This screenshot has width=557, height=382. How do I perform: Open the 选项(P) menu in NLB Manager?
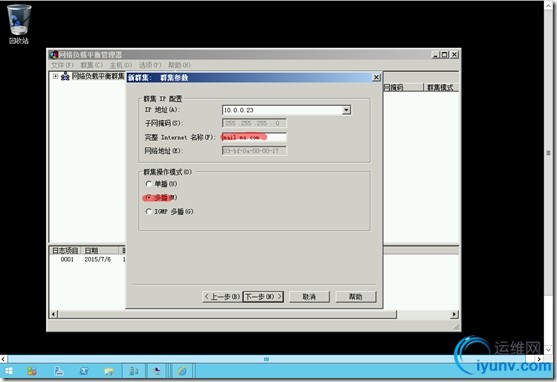tap(150, 65)
